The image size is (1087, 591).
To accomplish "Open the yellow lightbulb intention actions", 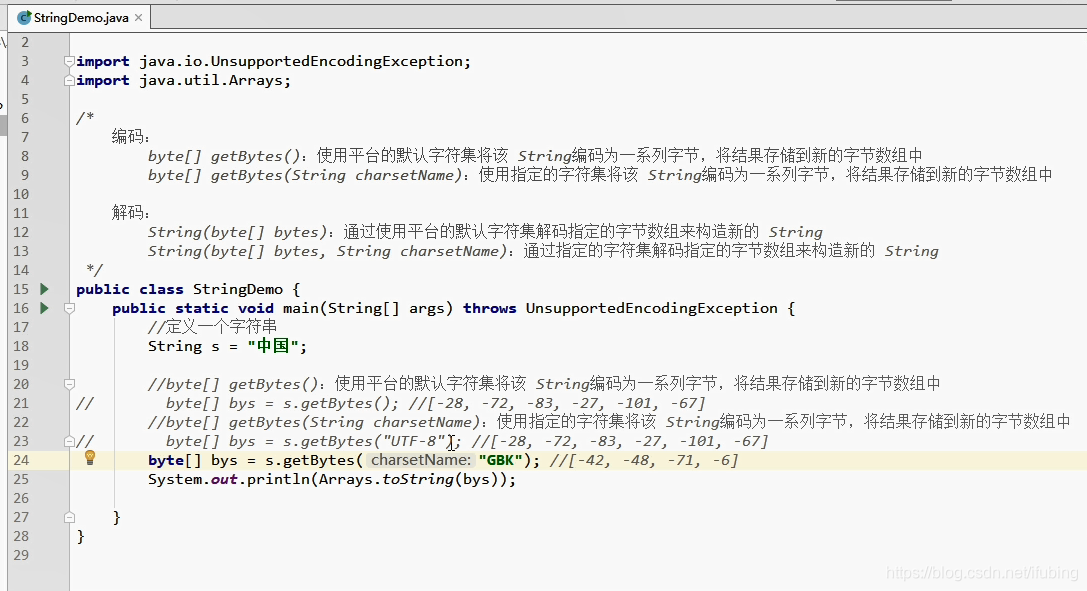I will (x=89, y=457).
